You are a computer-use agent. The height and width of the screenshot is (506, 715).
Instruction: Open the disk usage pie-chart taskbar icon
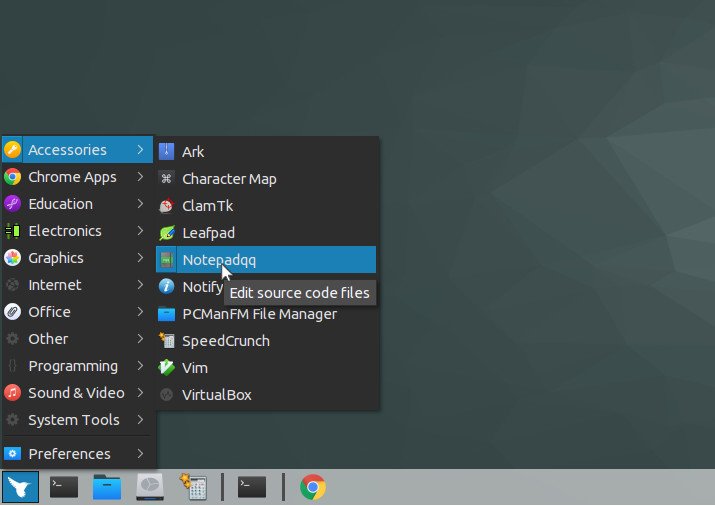pos(150,487)
